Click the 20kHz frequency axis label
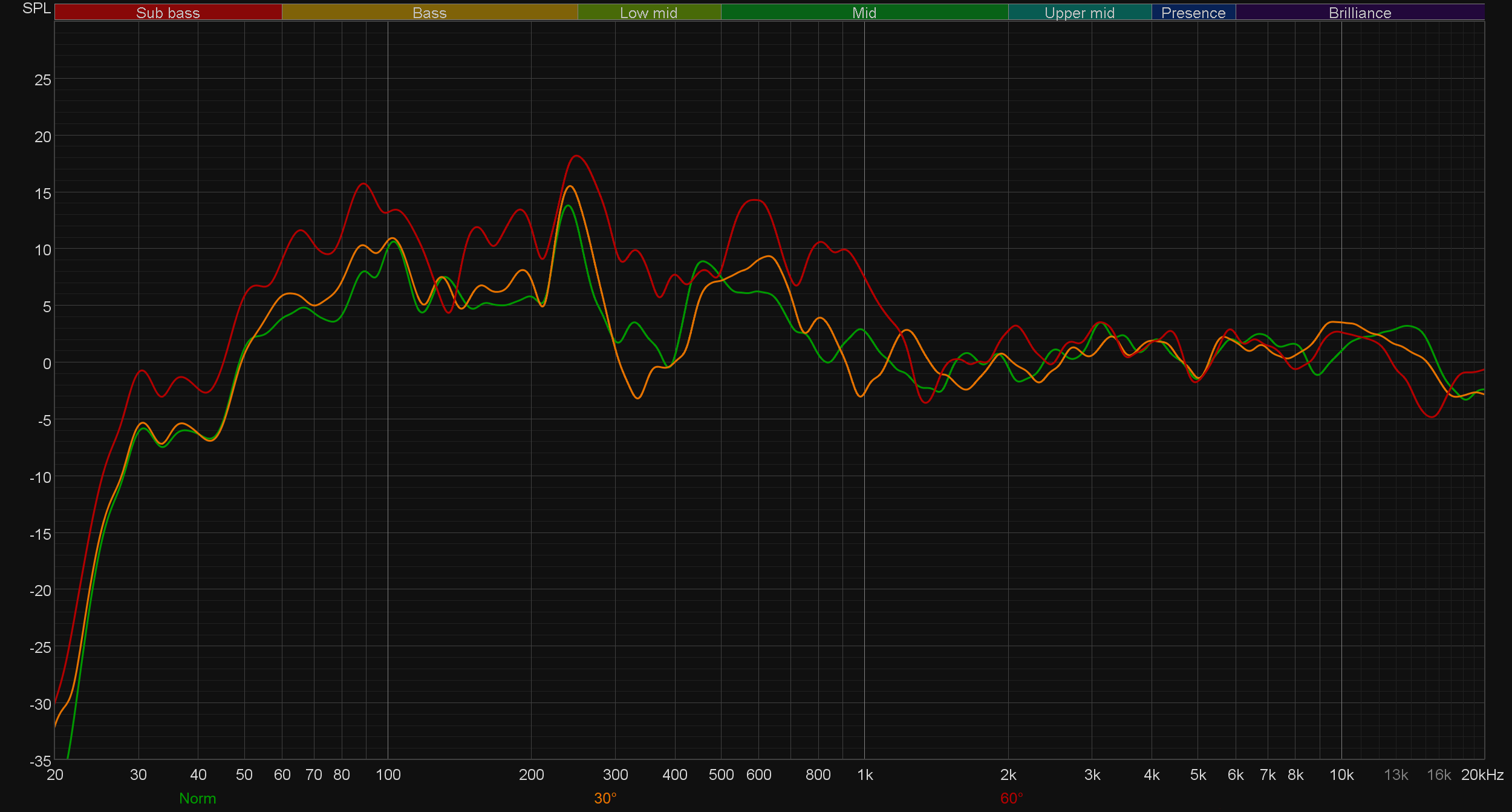 pyautogui.click(x=1482, y=774)
